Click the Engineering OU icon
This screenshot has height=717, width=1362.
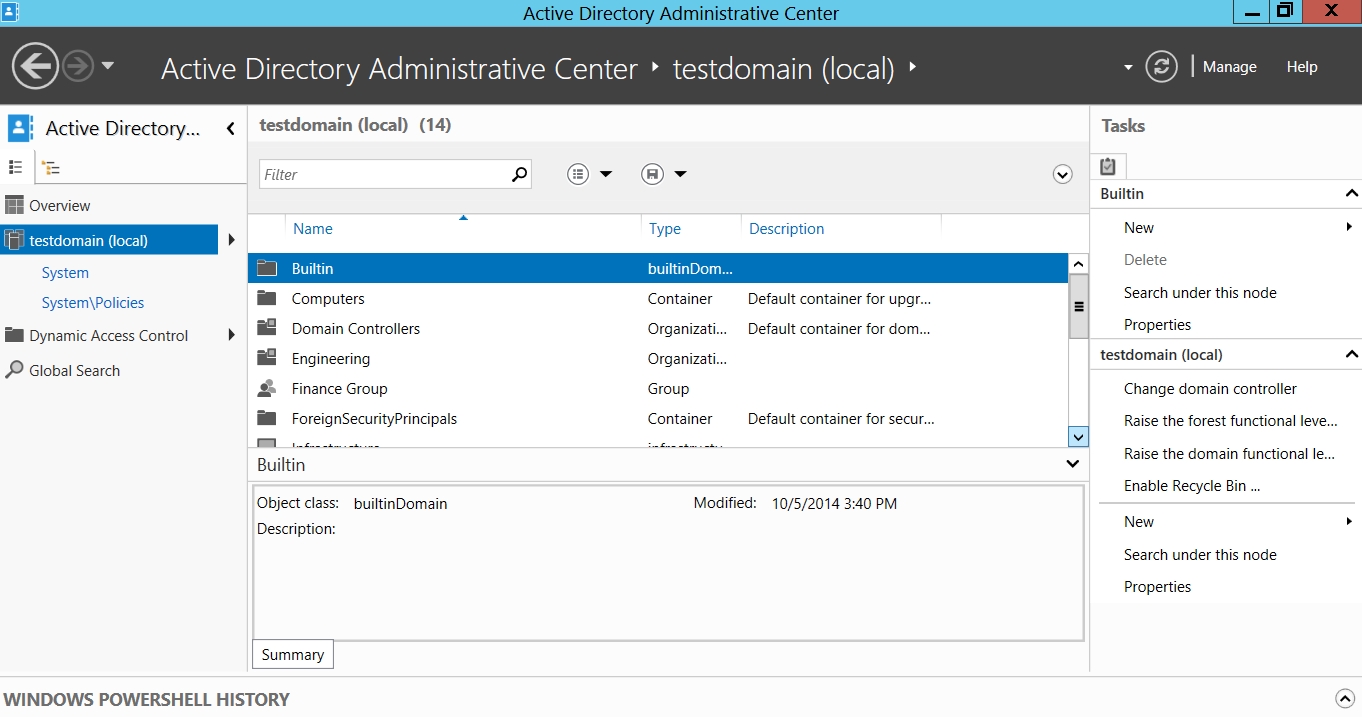267,358
